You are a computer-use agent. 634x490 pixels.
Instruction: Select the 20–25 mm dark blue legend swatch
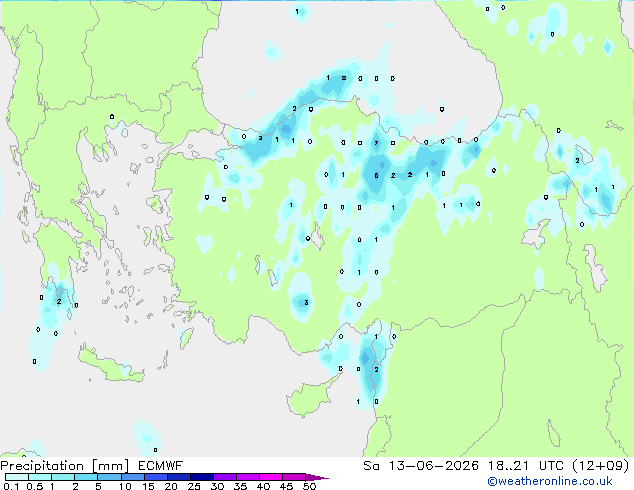(x=179, y=477)
